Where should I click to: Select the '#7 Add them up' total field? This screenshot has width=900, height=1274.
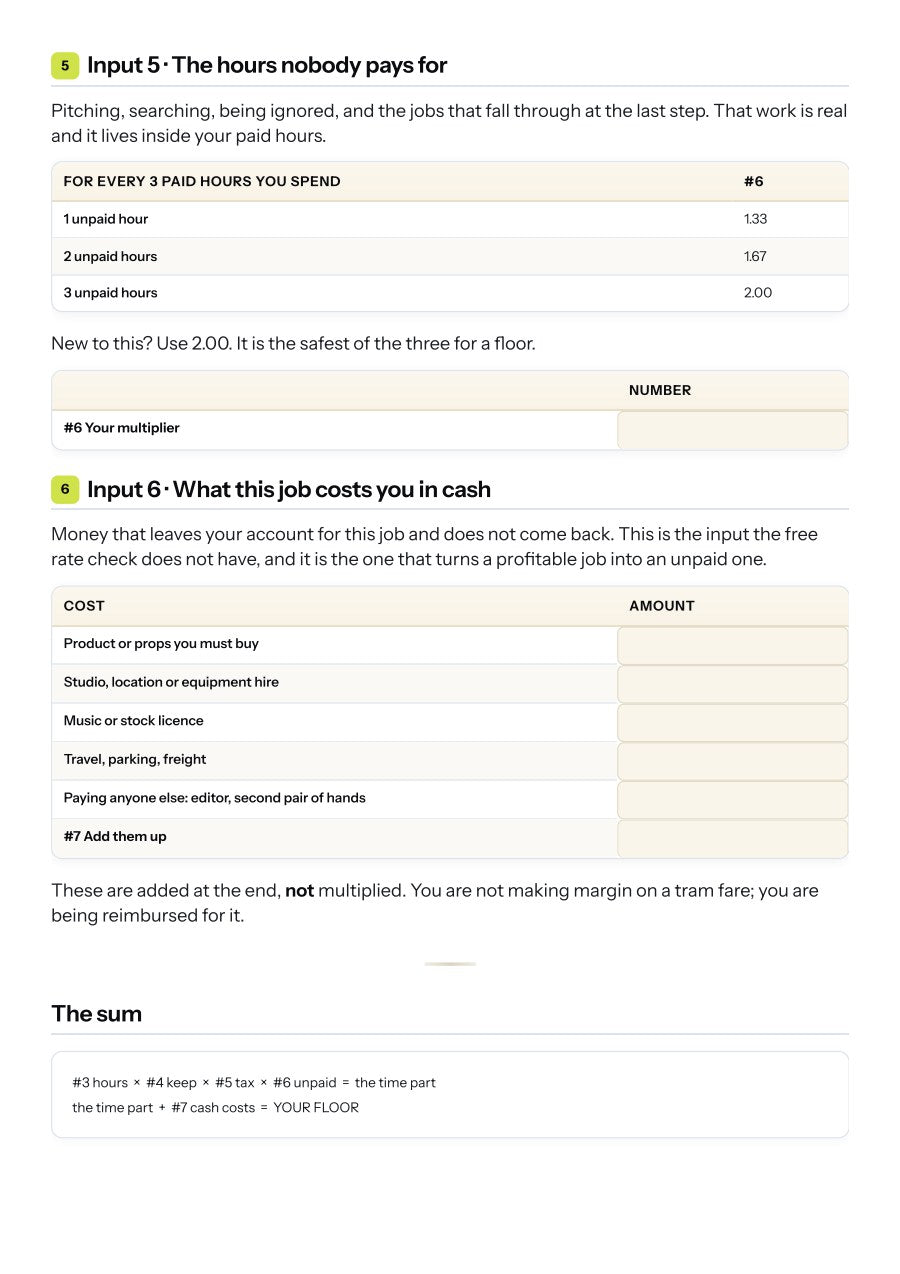(732, 839)
